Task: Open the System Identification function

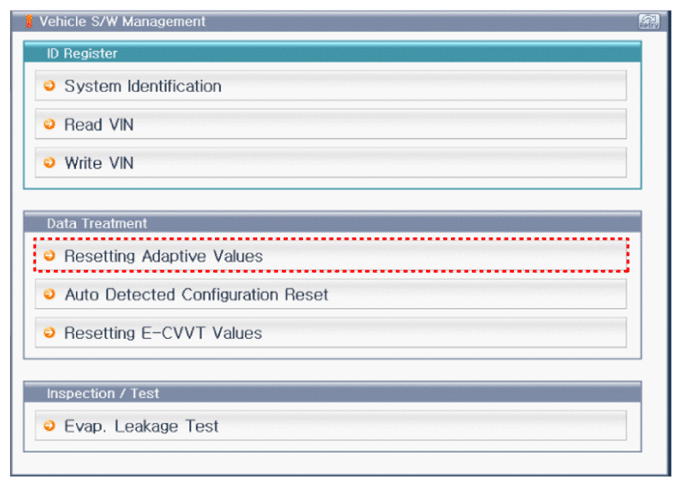Action: [143, 86]
